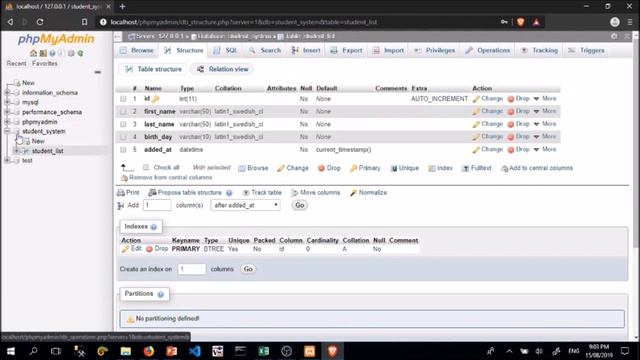Switch to the Insert tab
Viewport: 640px width, 360px height.
pyautogui.click(x=306, y=50)
